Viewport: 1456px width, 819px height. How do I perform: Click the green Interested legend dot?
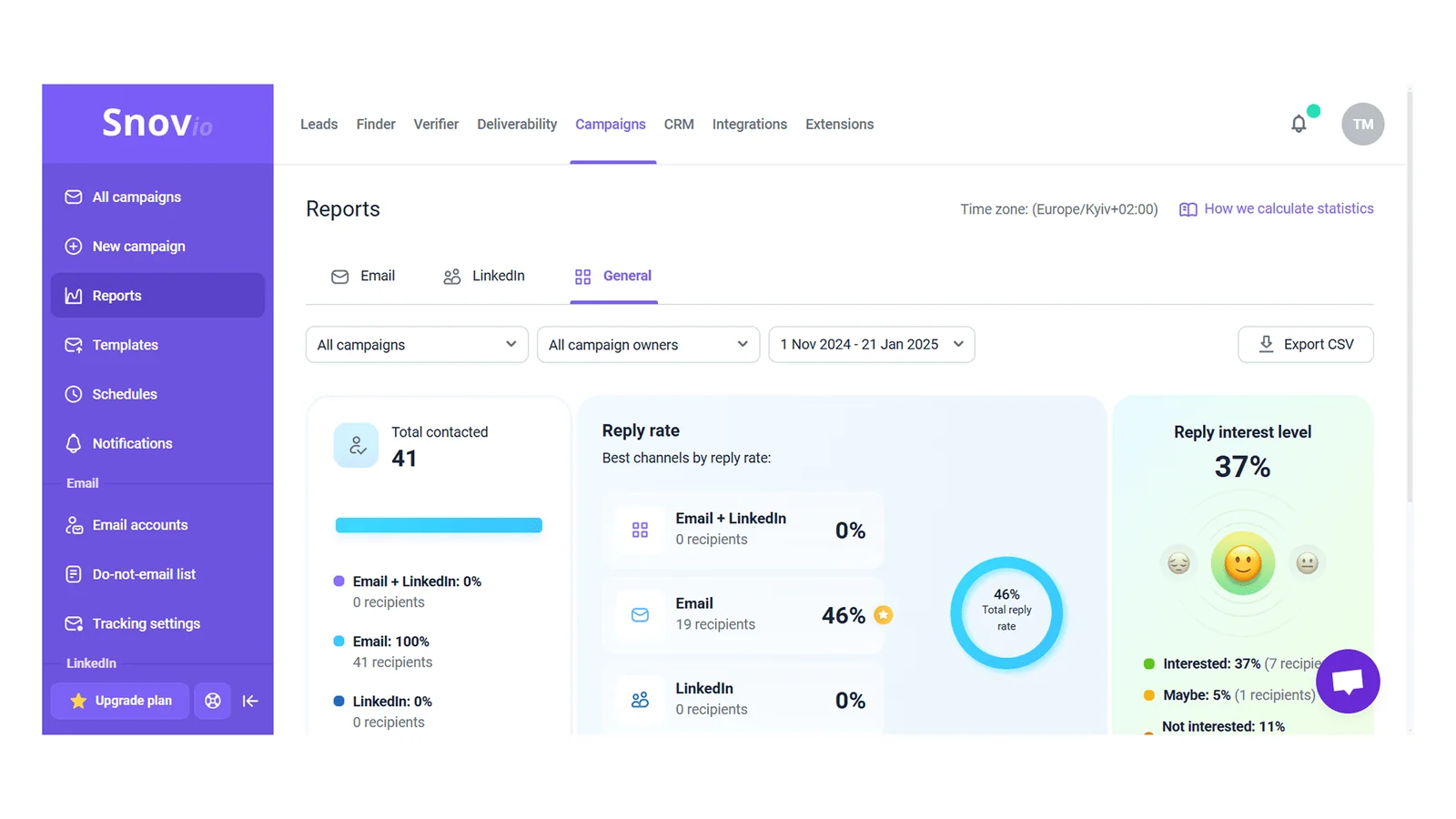coord(1148,663)
